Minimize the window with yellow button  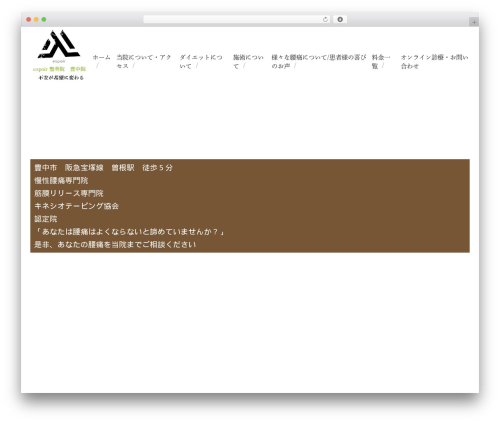tap(36, 20)
